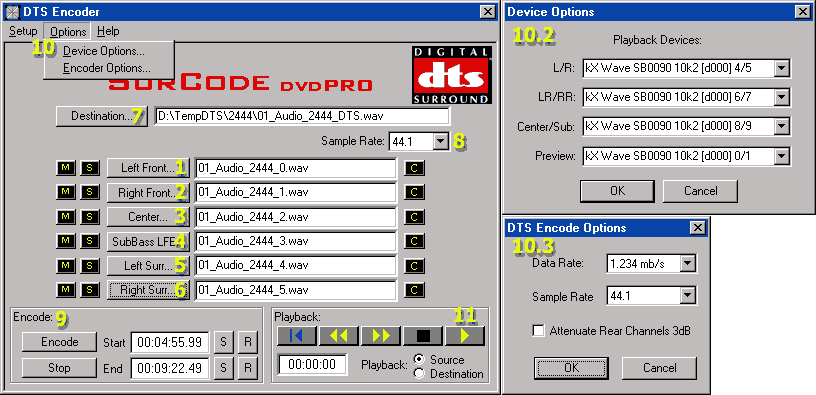Browse for the Left Front file

click(x=148, y=168)
